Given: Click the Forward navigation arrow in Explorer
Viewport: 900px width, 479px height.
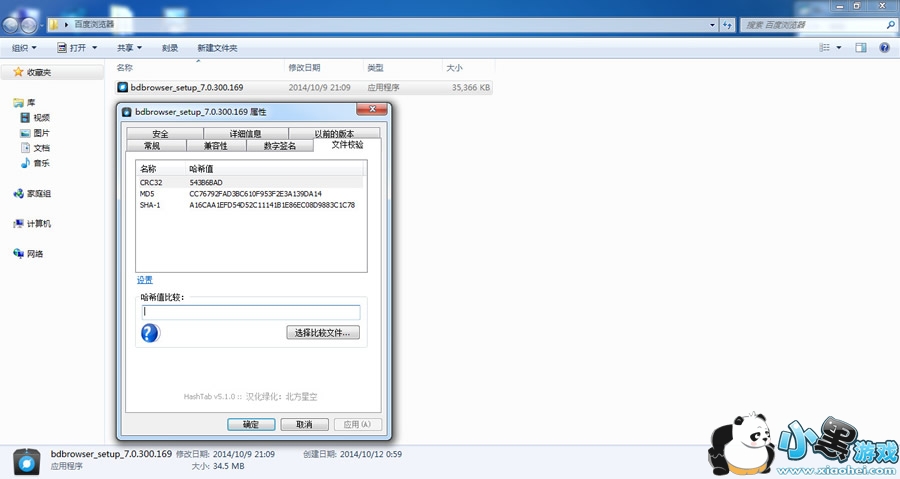Looking at the screenshot, I should coord(29,25).
